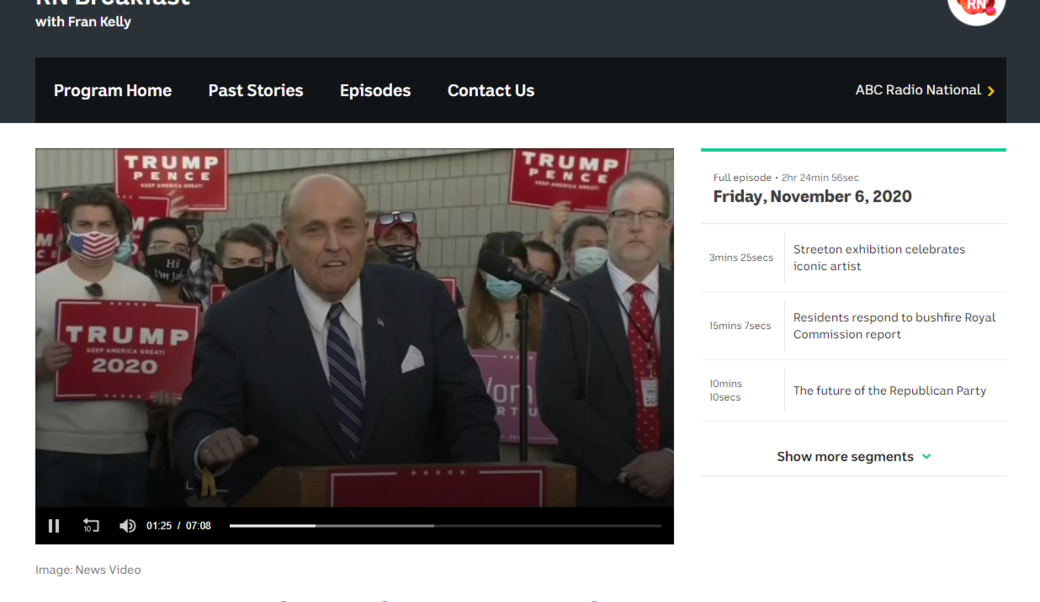Screen dimensions: 1040x602
Task: Play the Streeton exhibition celebrates iconic artist segment
Action: tap(878, 258)
